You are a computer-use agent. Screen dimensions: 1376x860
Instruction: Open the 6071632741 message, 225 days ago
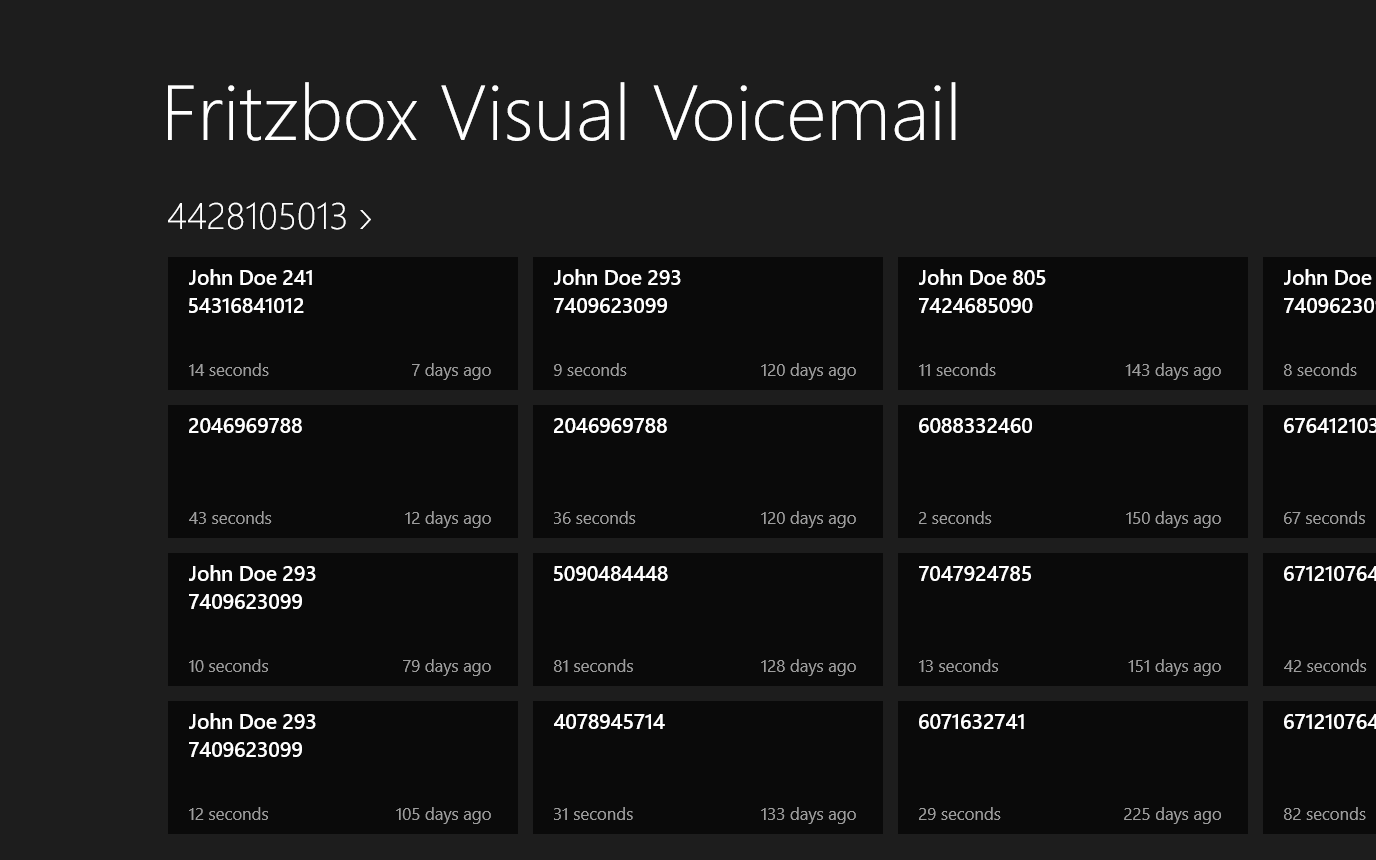1072,767
